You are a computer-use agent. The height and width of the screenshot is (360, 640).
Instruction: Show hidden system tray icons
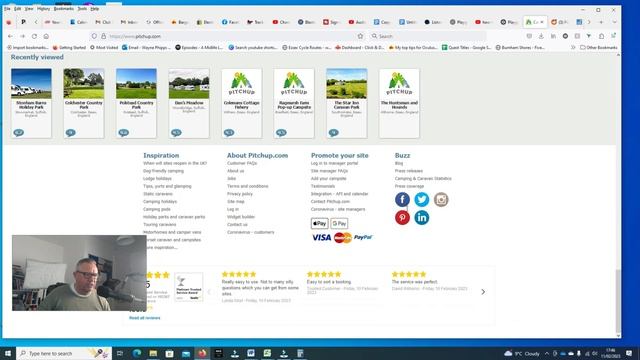tap(547, 353)
